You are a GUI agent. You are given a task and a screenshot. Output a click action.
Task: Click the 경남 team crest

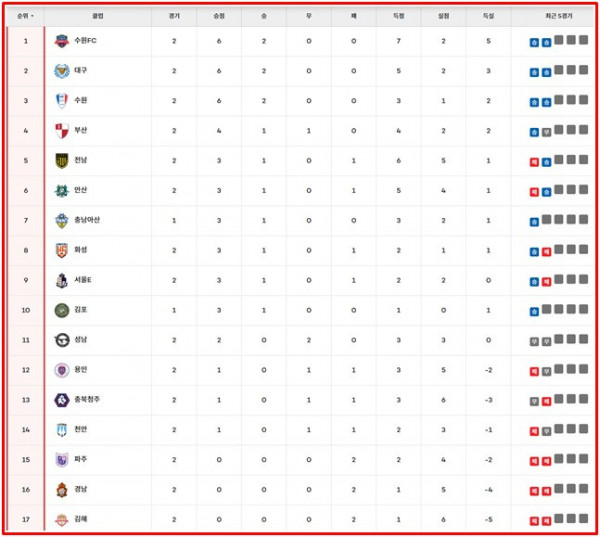coord(62,489)
